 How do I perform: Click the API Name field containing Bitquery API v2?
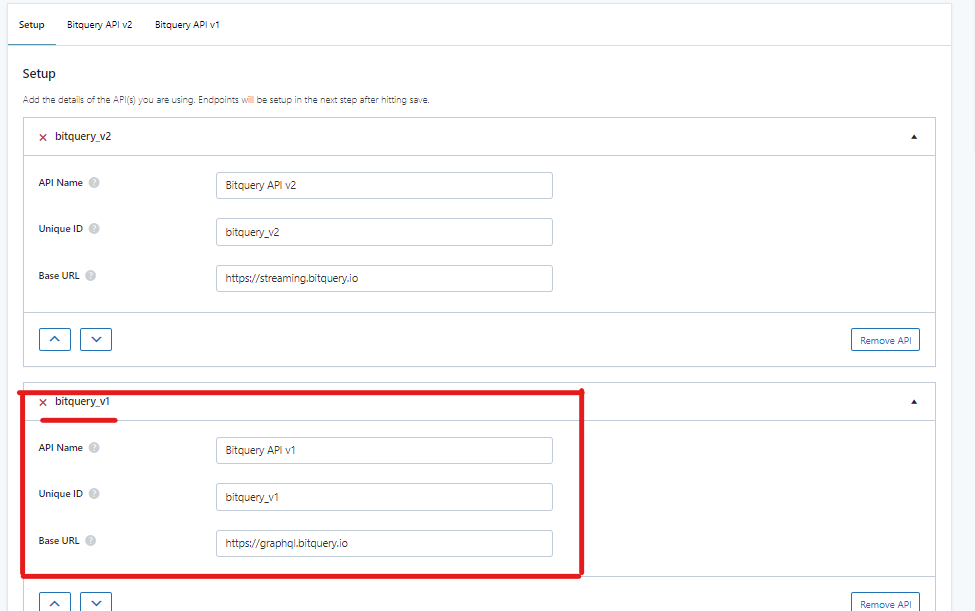point(384,185)
